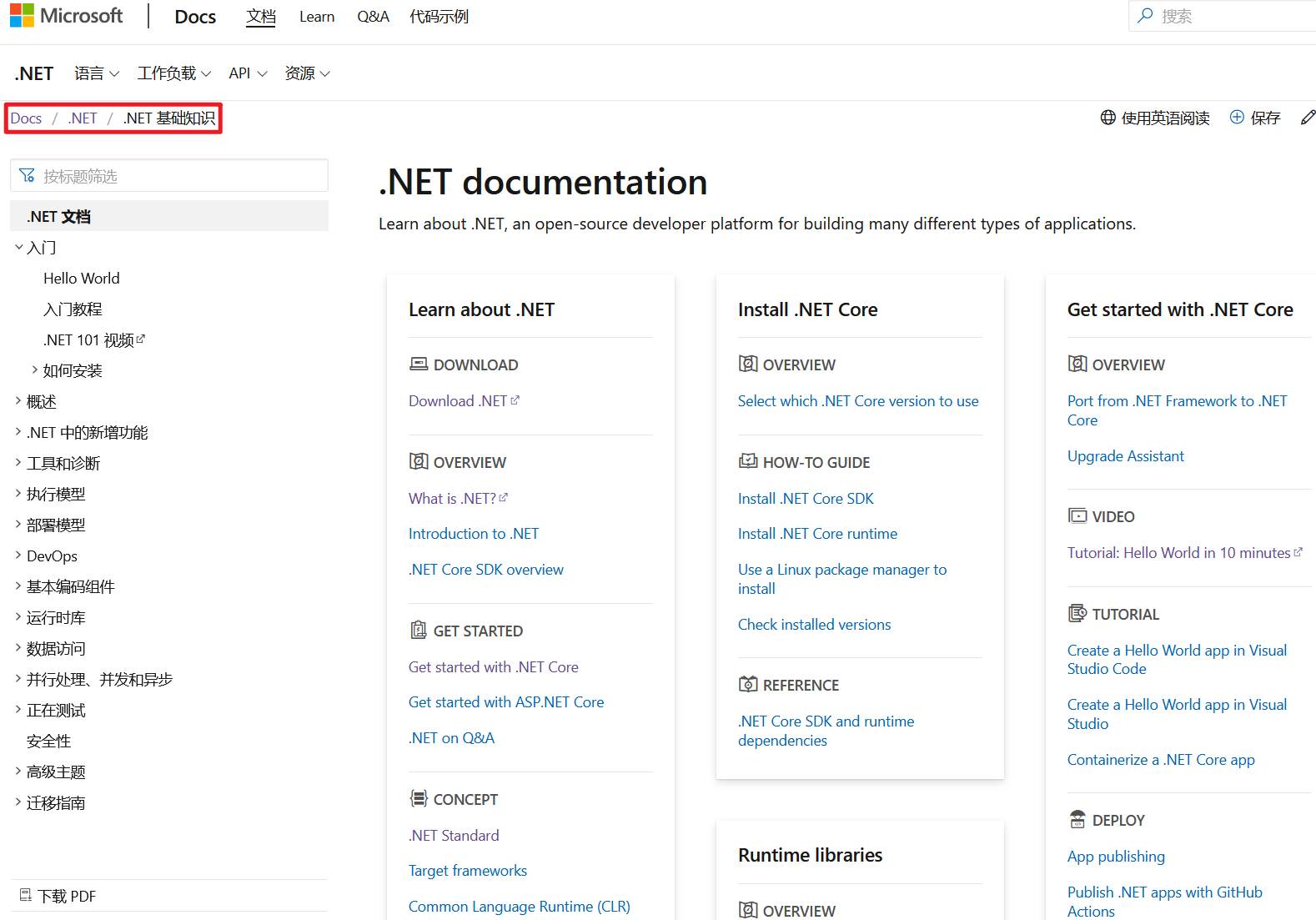Viewport: 1316px width, 920px height.
Task: Open the Install .NET Core SDK link
Action: [x=805, y=498]
